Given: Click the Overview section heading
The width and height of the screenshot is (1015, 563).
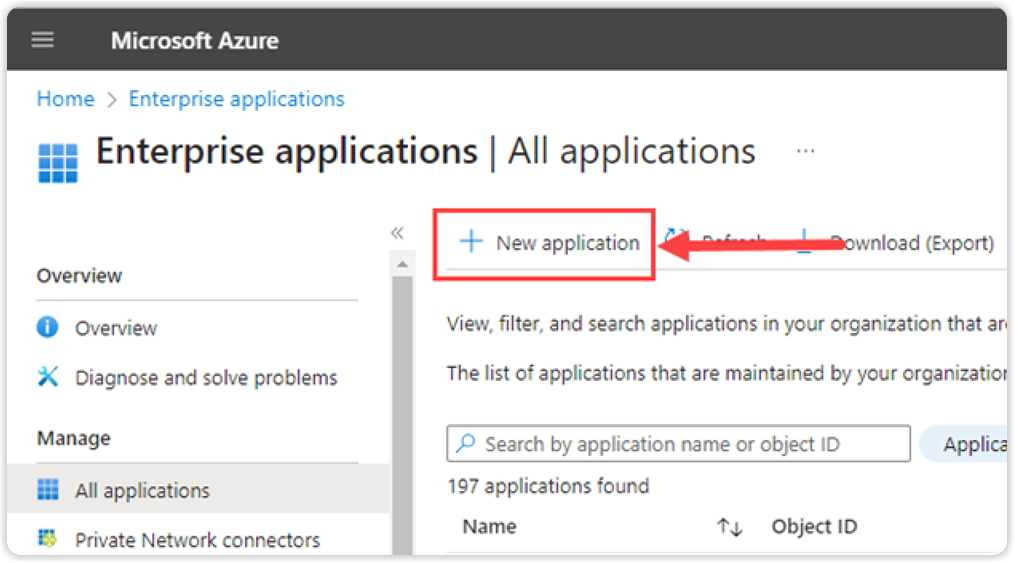Looking at the screenshot, I should (79, 276).
